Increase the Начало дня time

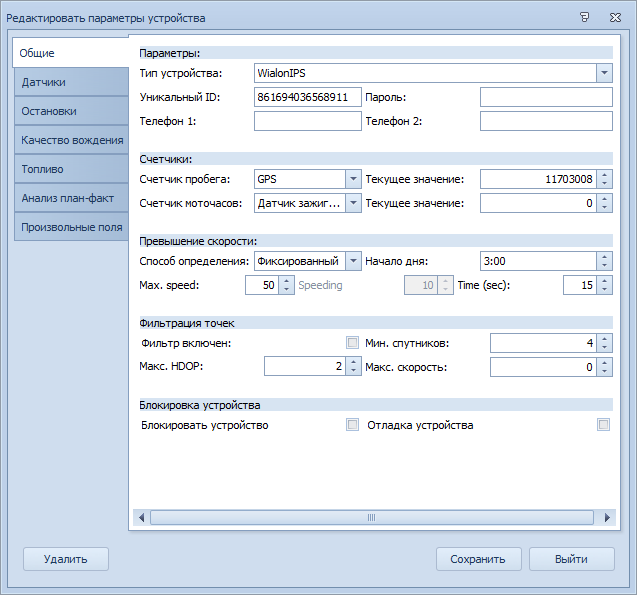[x=604, y=257]
